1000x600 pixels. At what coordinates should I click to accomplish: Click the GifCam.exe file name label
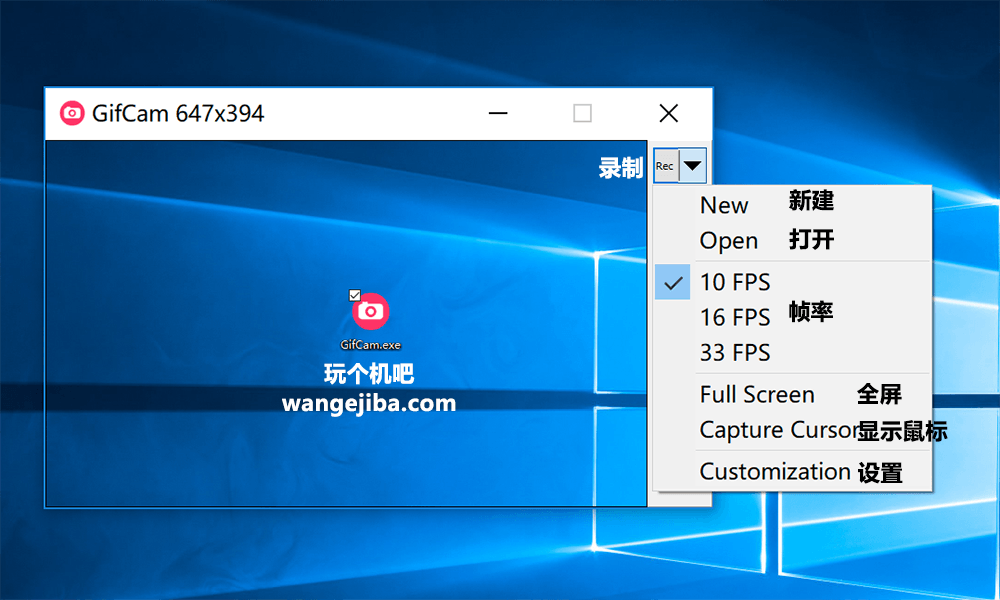point(370,345)
